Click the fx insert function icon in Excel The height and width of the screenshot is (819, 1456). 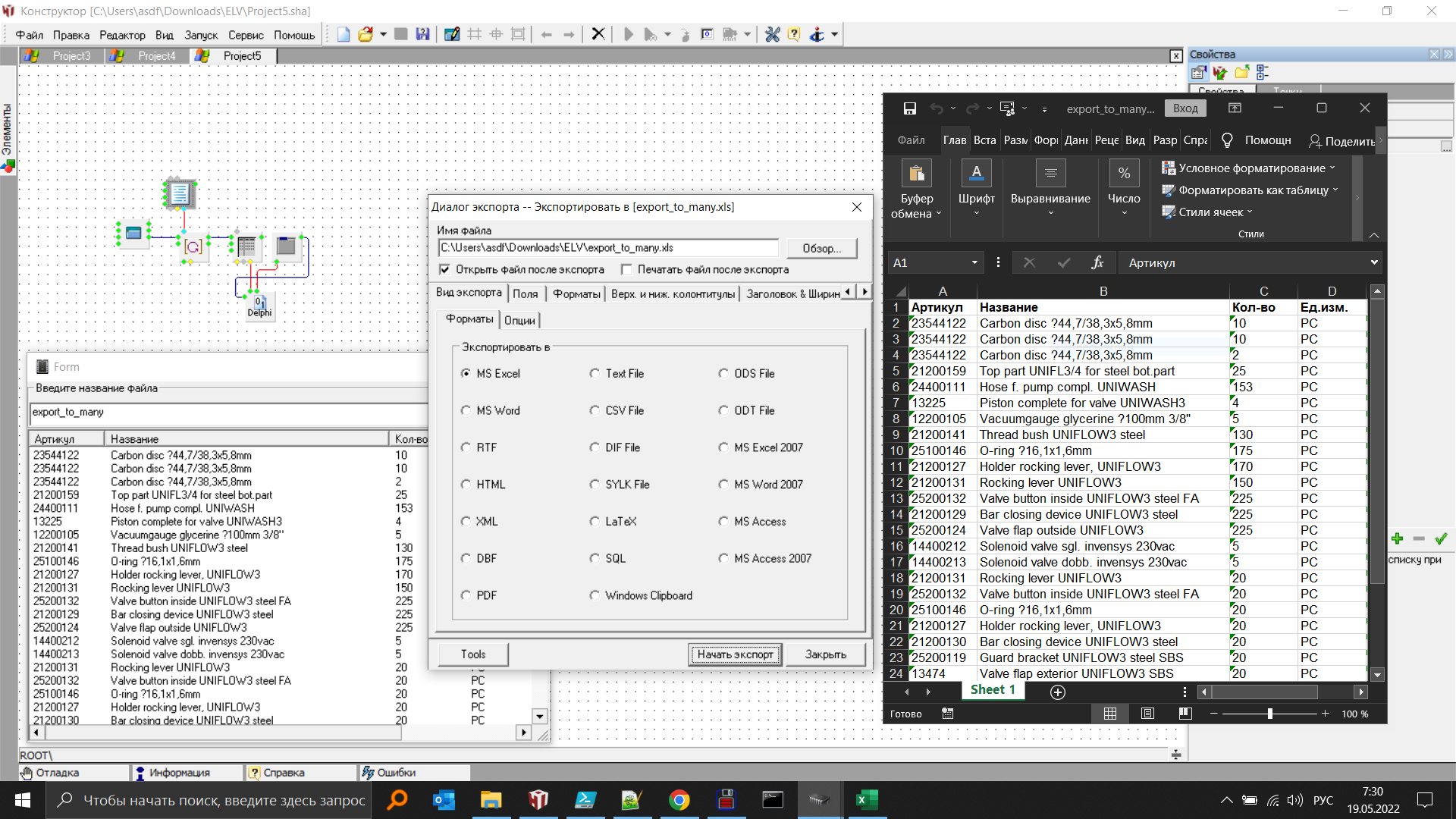(x=1097, y=262)
